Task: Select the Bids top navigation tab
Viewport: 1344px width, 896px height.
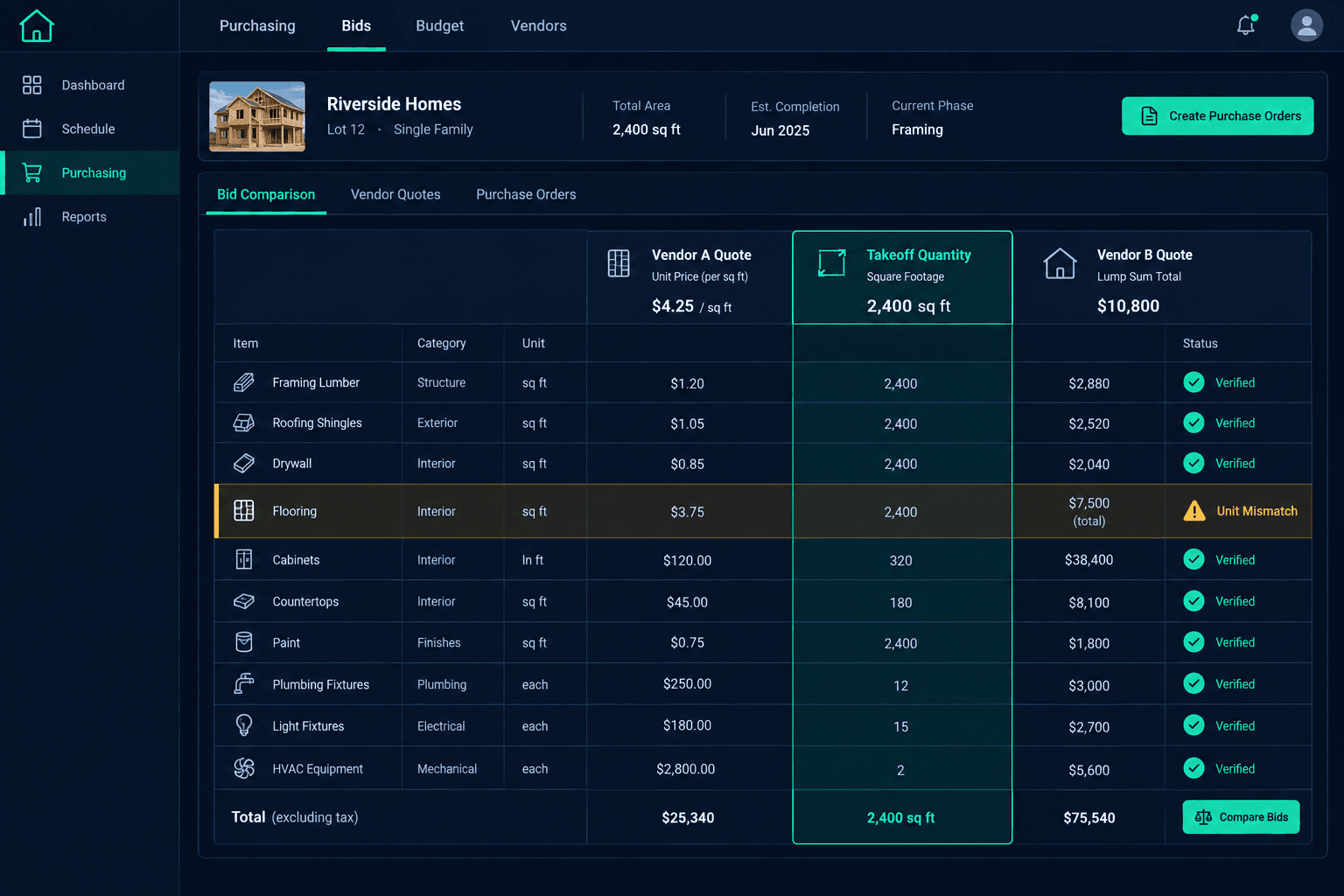Action: (x=356, y=25)
